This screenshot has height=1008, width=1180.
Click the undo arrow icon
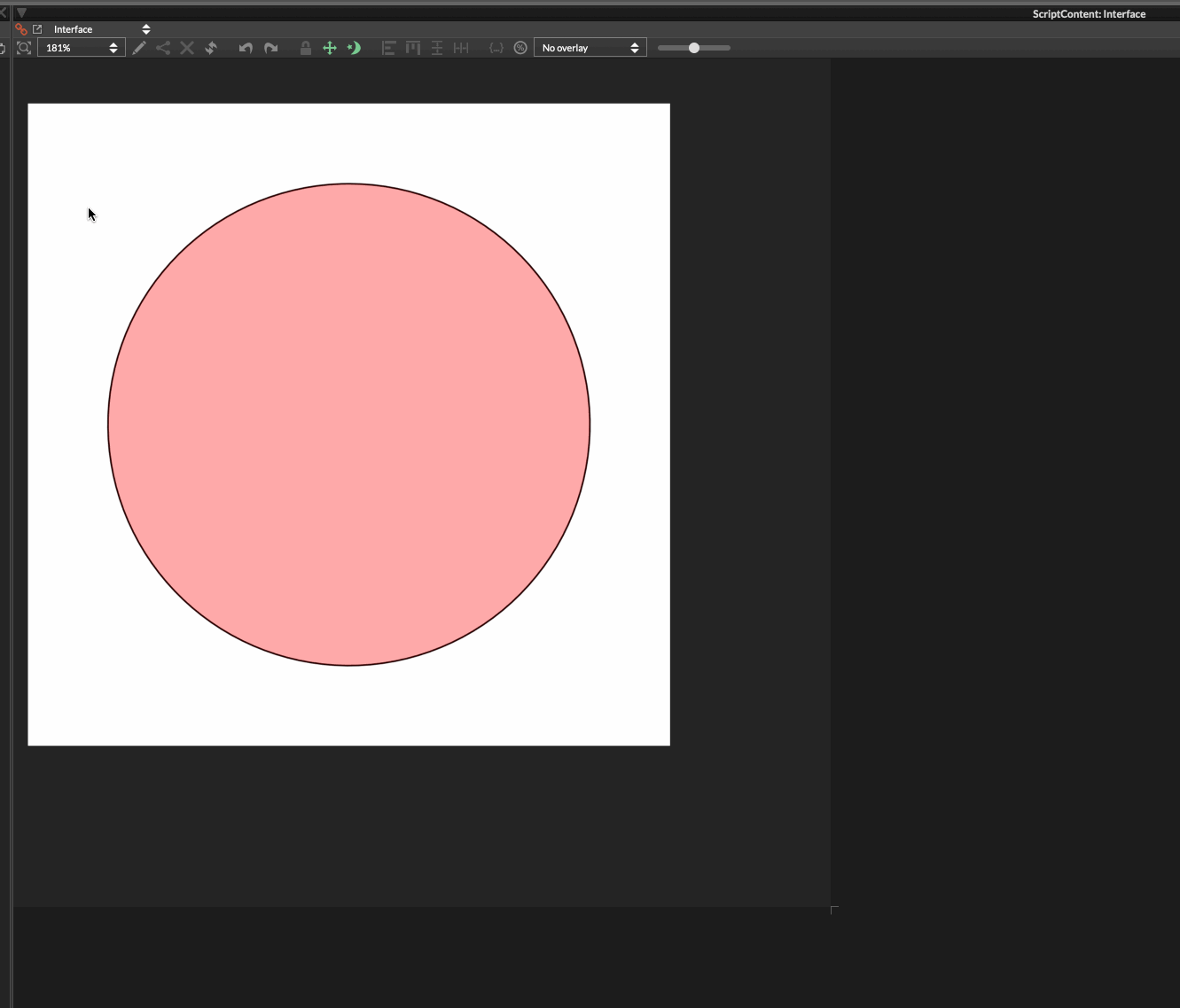pos(246,48)
